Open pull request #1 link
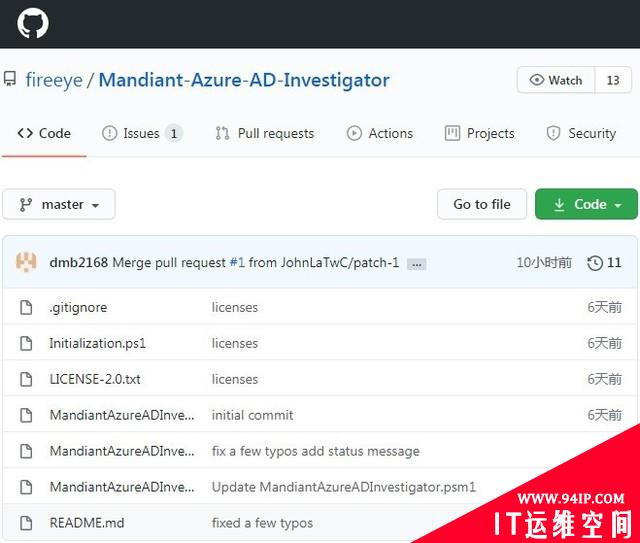 tap(237, 263)
